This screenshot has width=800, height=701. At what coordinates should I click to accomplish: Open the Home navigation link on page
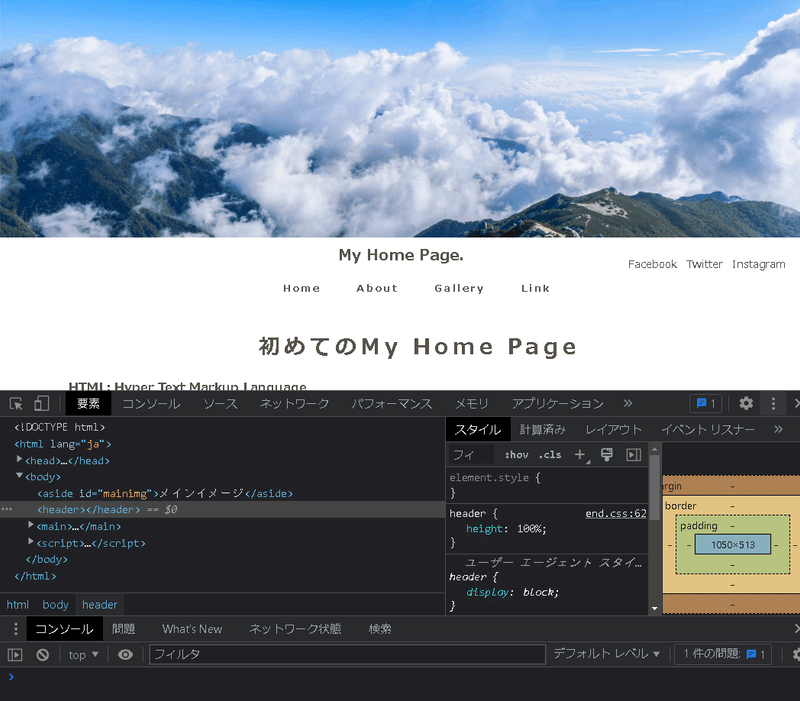tap(302, 288)
